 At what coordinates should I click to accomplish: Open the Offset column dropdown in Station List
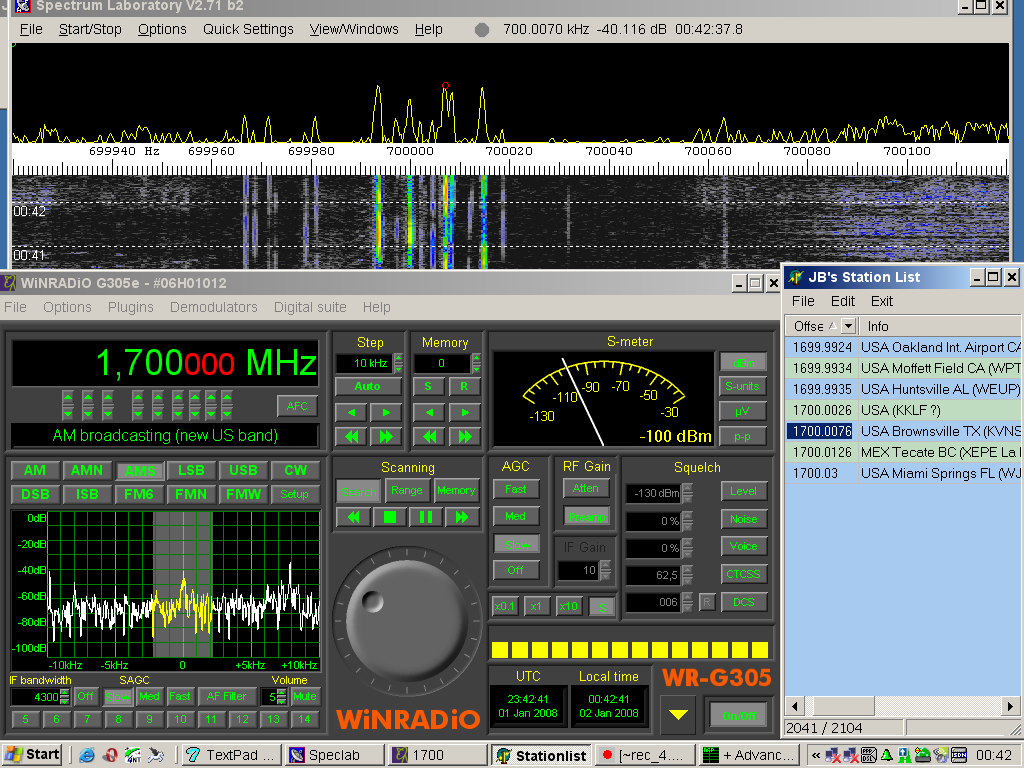pos(849,326)
